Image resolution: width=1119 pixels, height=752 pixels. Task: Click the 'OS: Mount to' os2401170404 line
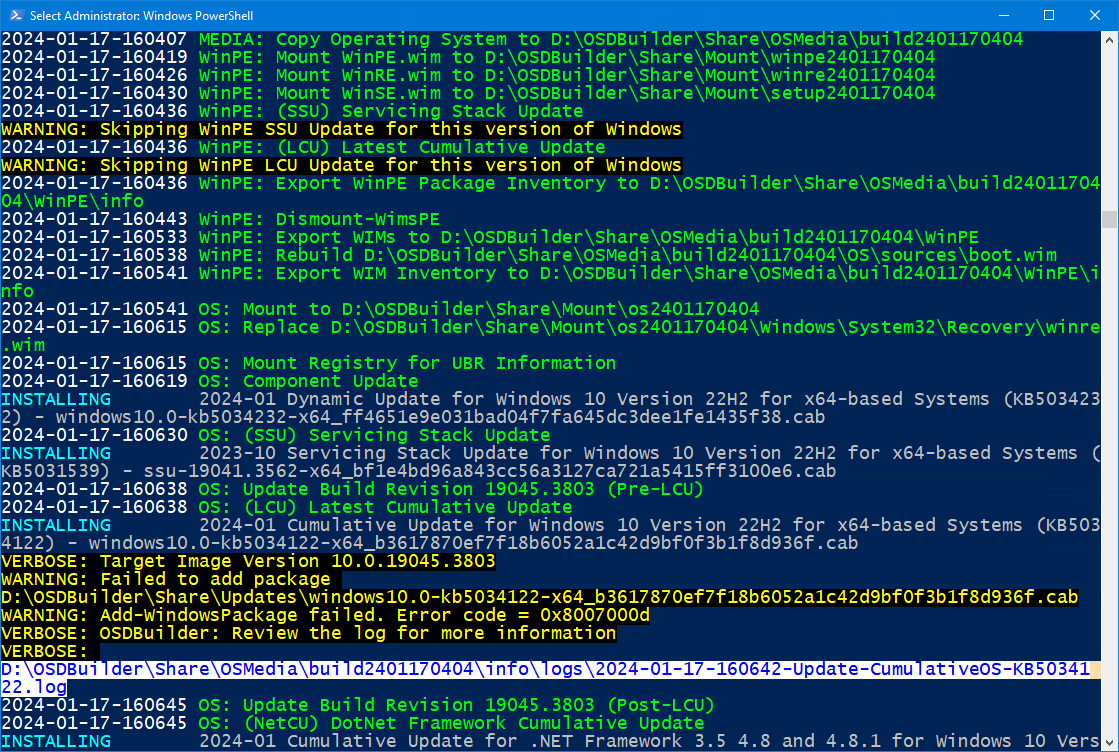click(x=380, y=309)
